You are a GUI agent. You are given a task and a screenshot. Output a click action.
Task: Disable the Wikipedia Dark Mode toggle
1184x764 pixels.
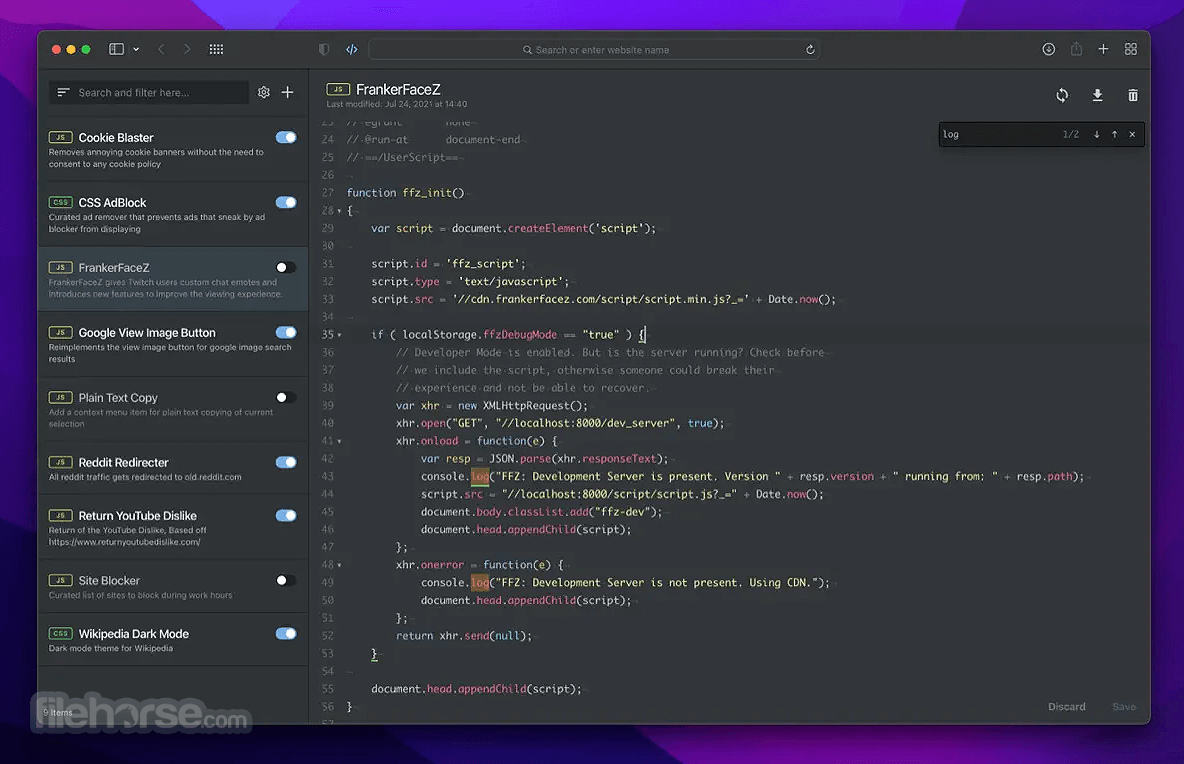(286, 633)
